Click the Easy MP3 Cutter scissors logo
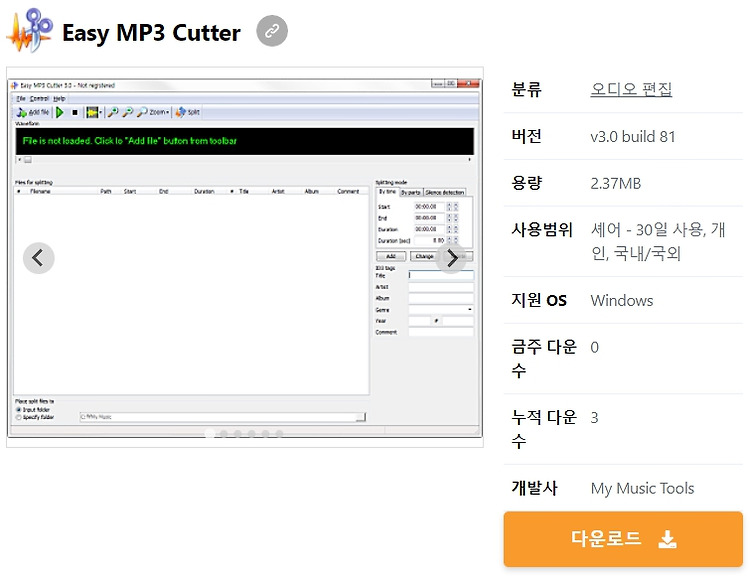This screenshot has width=750, height=576. tap(30, 30)
